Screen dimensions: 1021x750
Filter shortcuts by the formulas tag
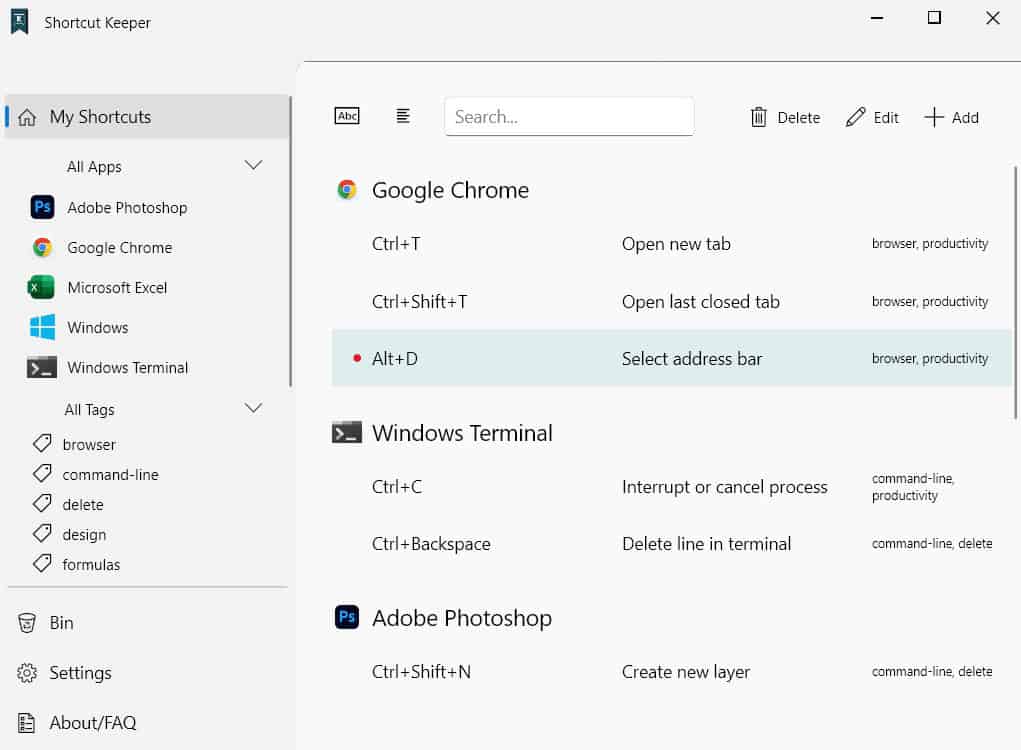click(x=91, y=564)
